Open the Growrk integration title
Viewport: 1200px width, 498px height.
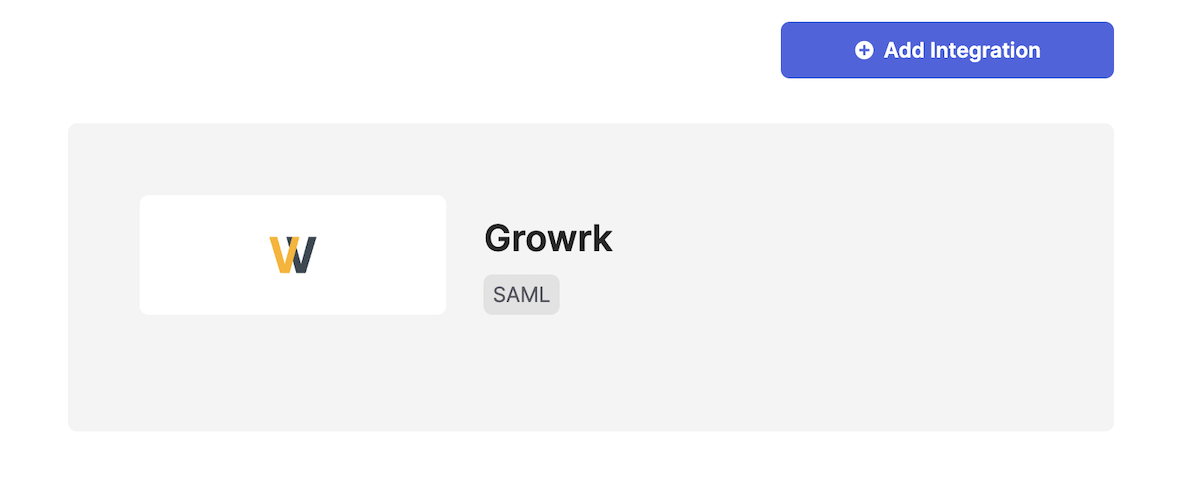coord(548,239)
